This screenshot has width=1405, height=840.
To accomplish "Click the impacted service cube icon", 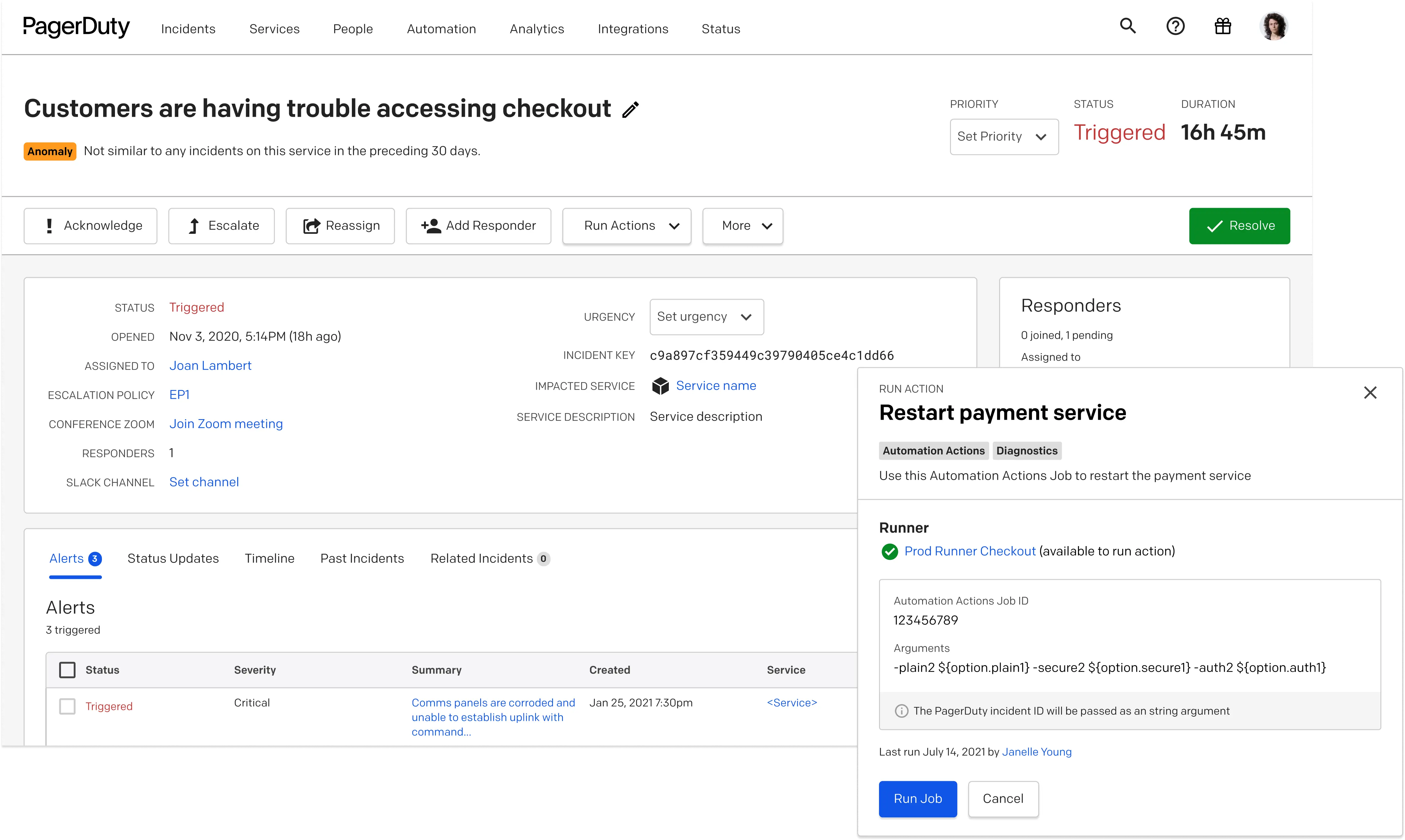I will [660, 385].
